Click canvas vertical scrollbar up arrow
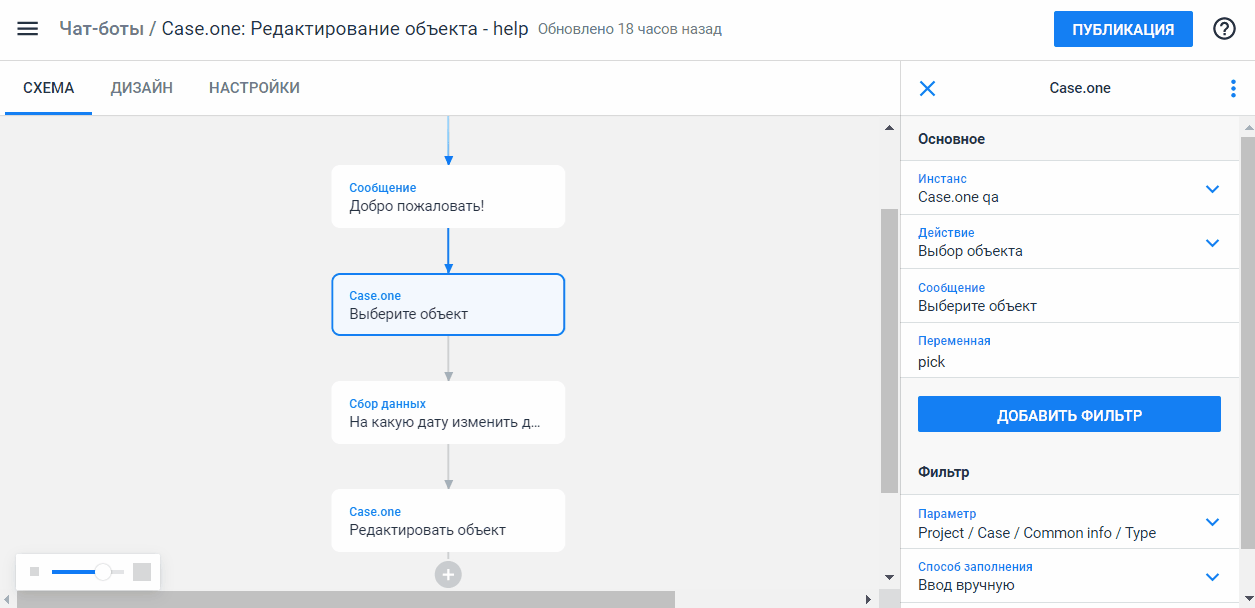This screenshot has height=608, width=1255. coord(889,128)
